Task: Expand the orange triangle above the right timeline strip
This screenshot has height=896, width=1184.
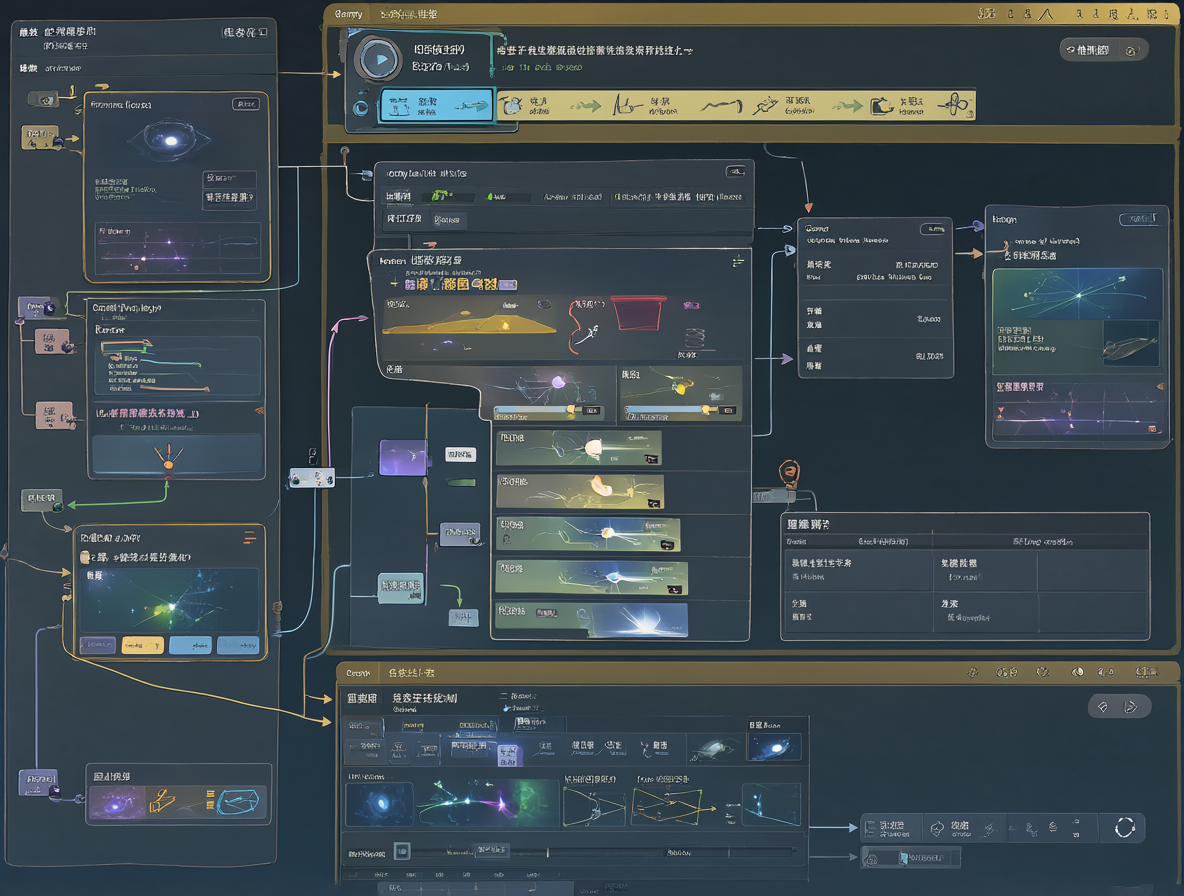Action: tap(1160, 386)
